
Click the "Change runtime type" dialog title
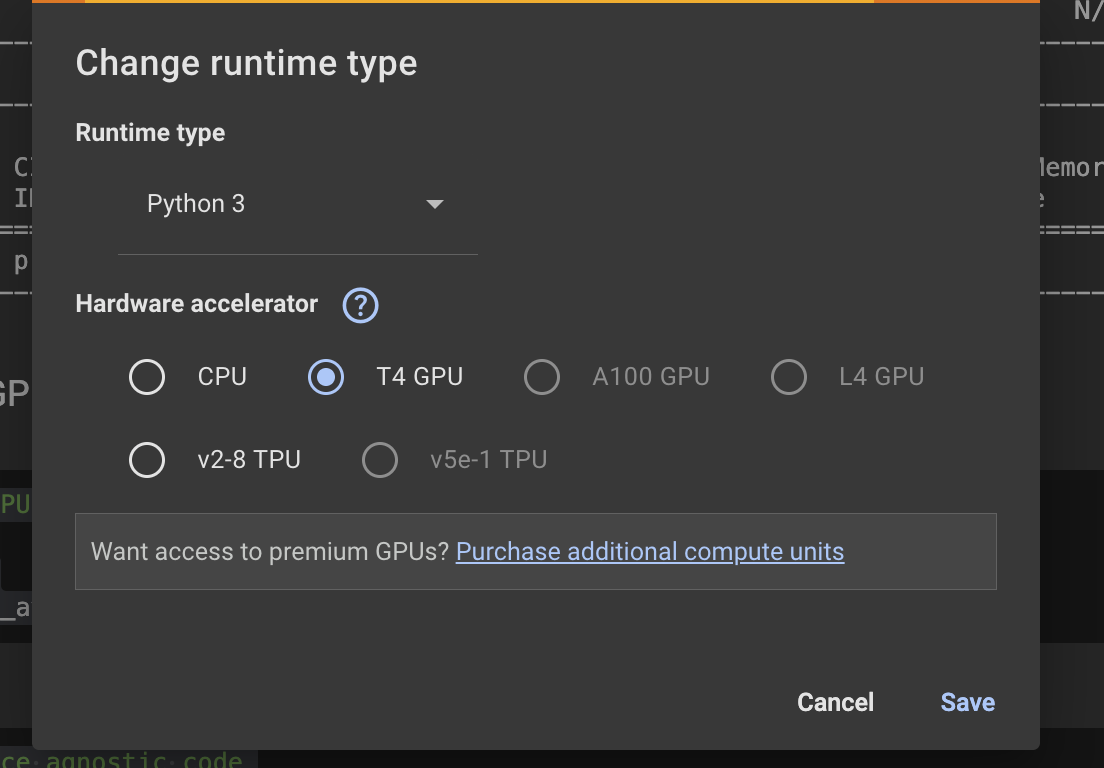pyautogui.click(x=246, y=63)
